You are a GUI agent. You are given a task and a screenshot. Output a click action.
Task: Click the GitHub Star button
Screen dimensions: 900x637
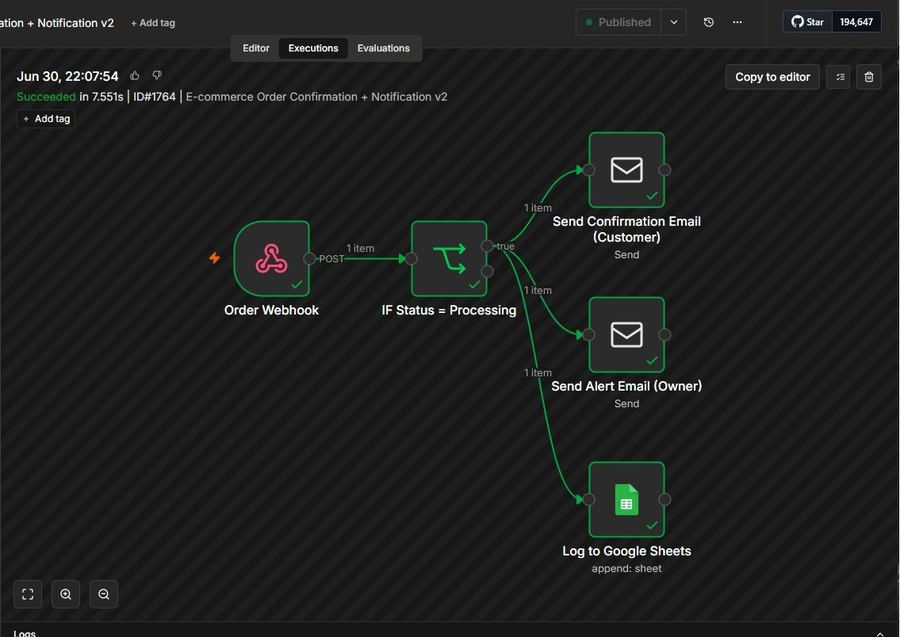[x=808, y=22]
